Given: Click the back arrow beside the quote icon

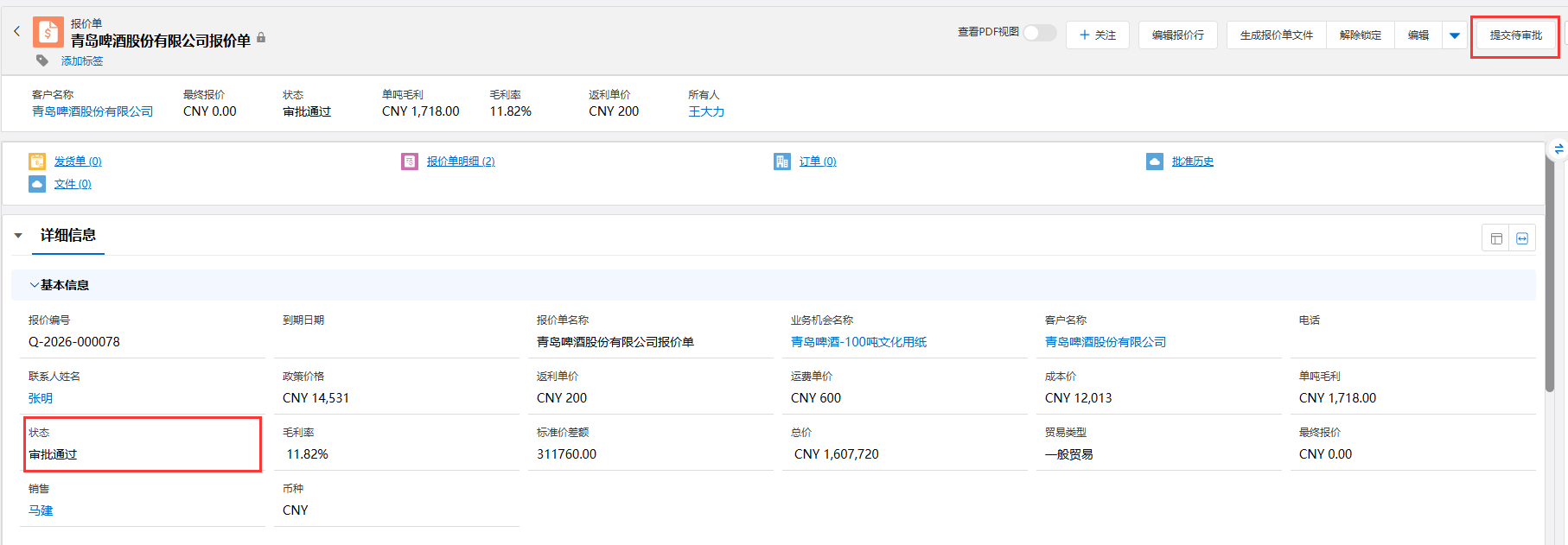Looking at the screenshot, I should coord(16,32).
